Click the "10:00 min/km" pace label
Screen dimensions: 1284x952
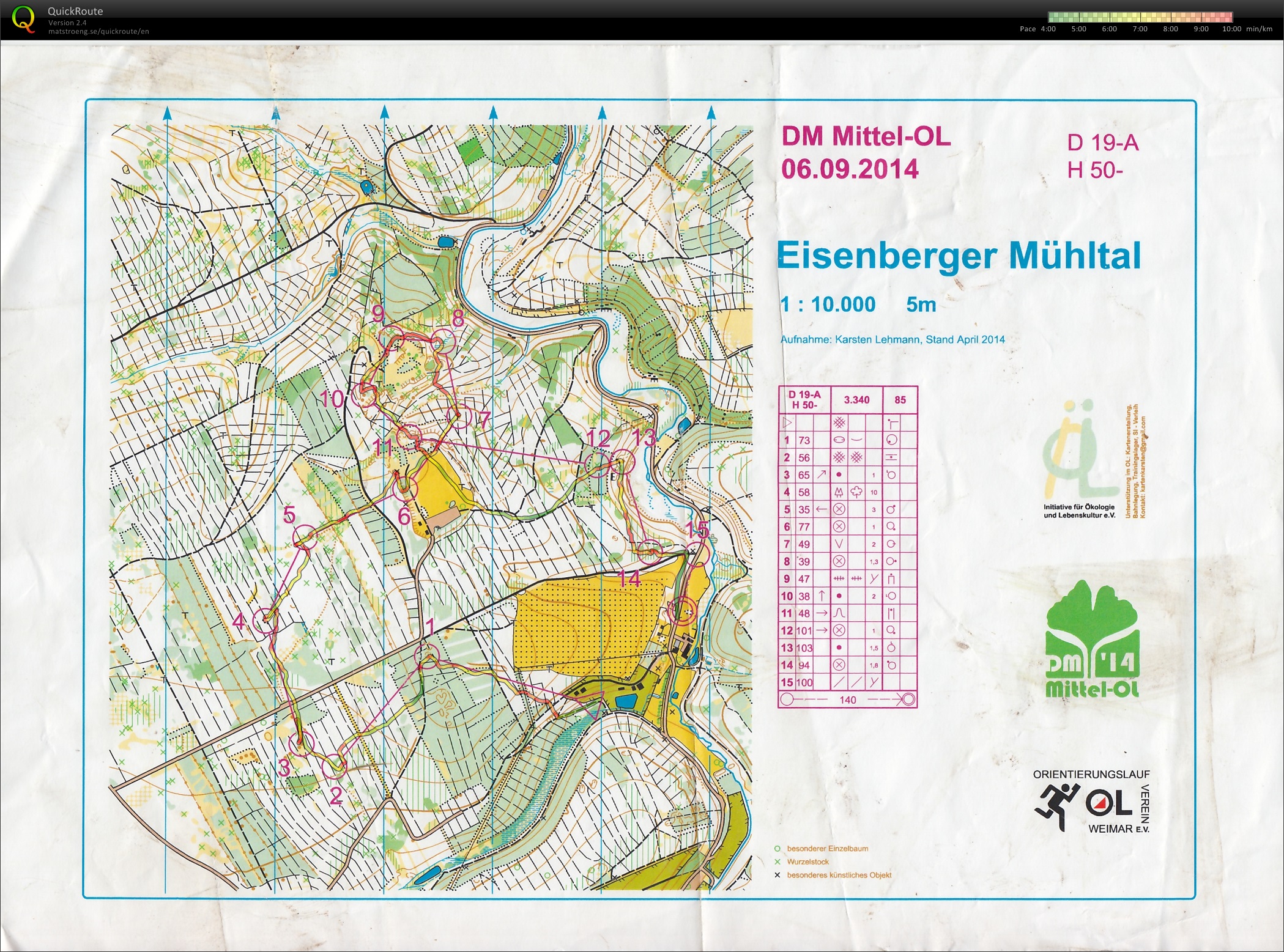point(1247,29)
